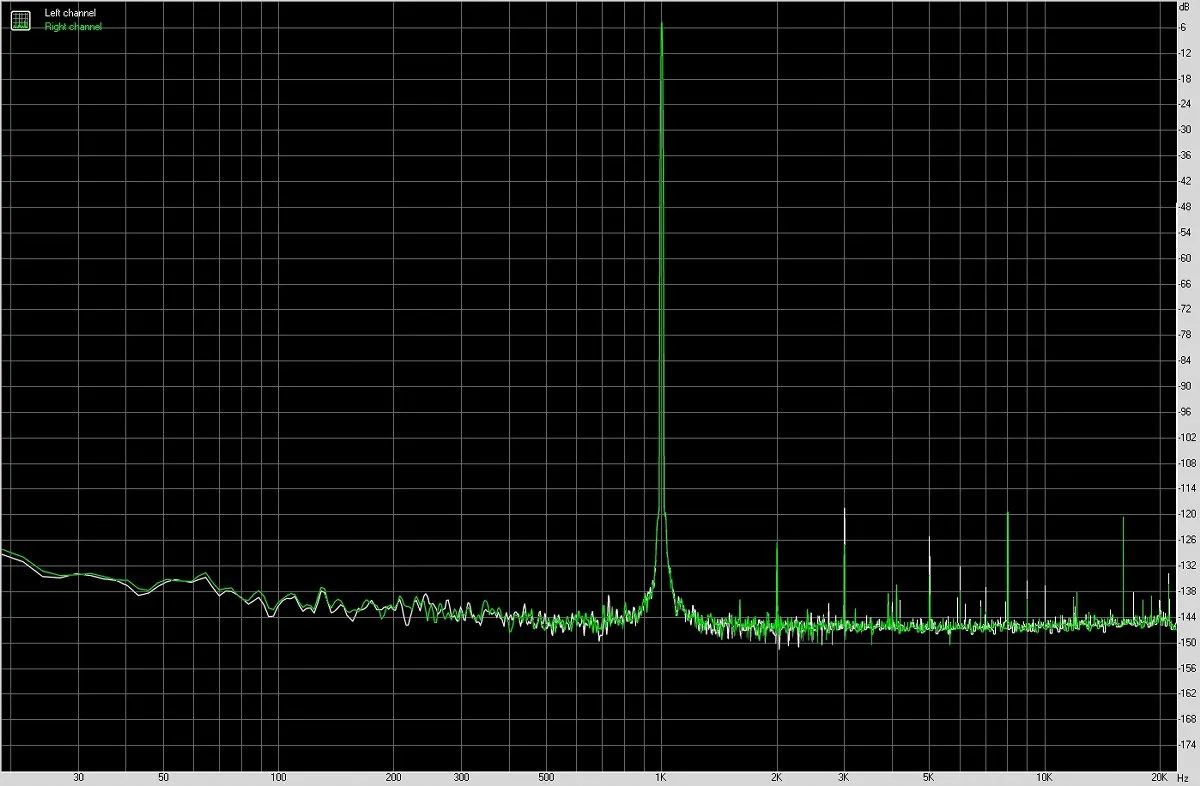
Task: Click the -102 dB axis label
Action: tap(1188, 437)
